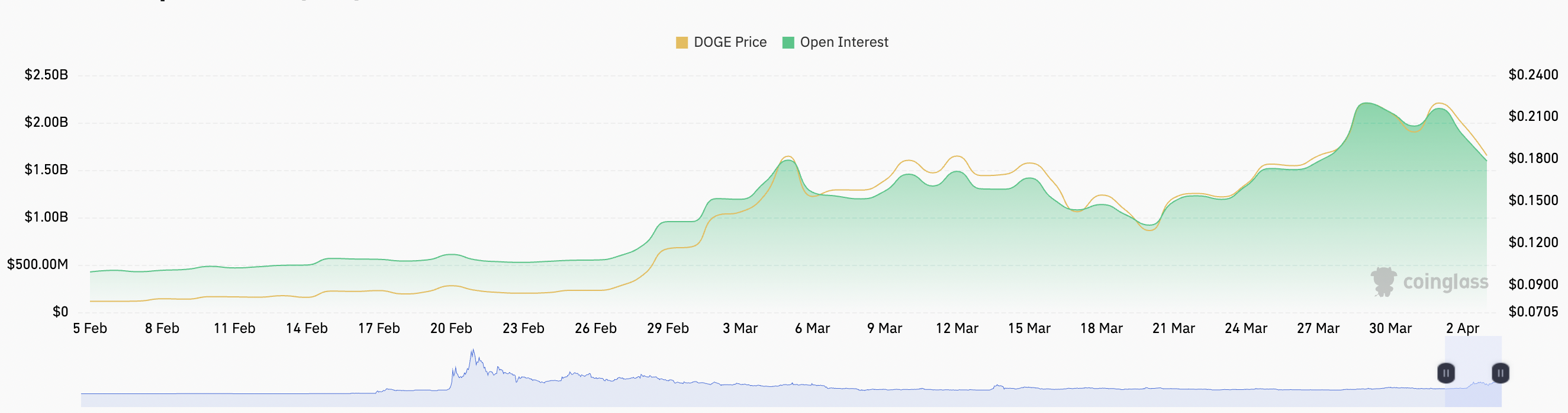Click the yellow DOGE Price legend swatch
The width and height of the screenshot is (1568, 413).
point(682,43)
